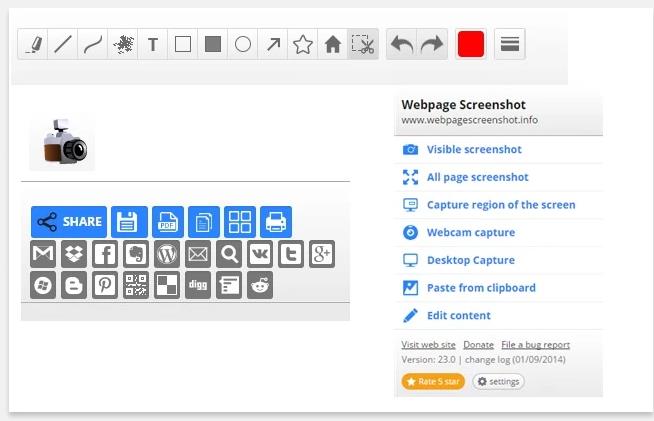The height and width of the screenshot is (421, 654).
Task: Select the curved line tool
Action: tap(93, 44)
